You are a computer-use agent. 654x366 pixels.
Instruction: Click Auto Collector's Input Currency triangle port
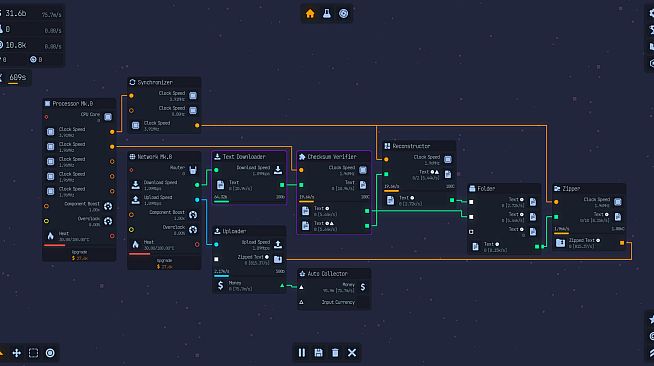301,302
